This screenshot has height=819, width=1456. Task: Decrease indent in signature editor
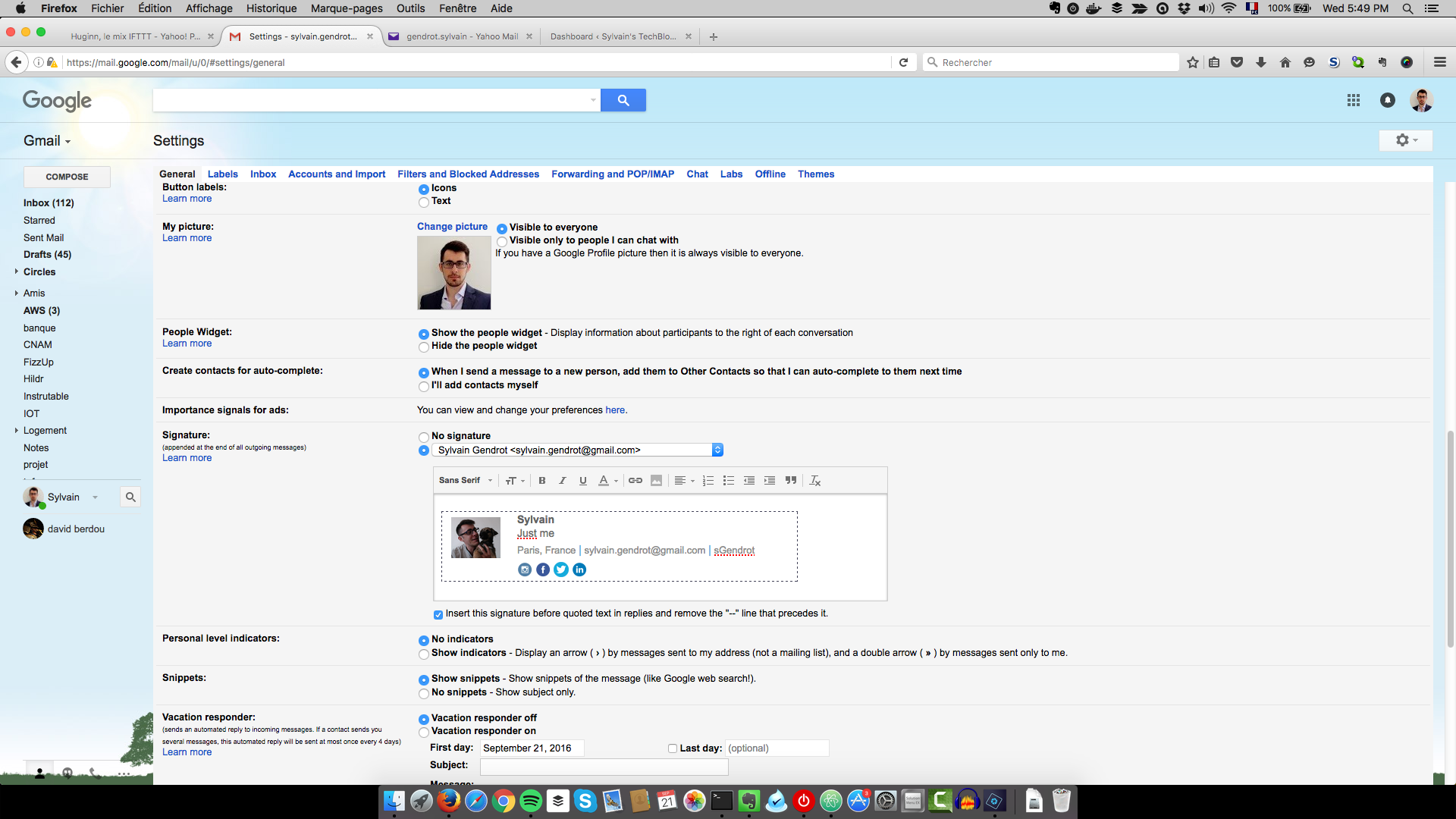click(x=749, y=481)
